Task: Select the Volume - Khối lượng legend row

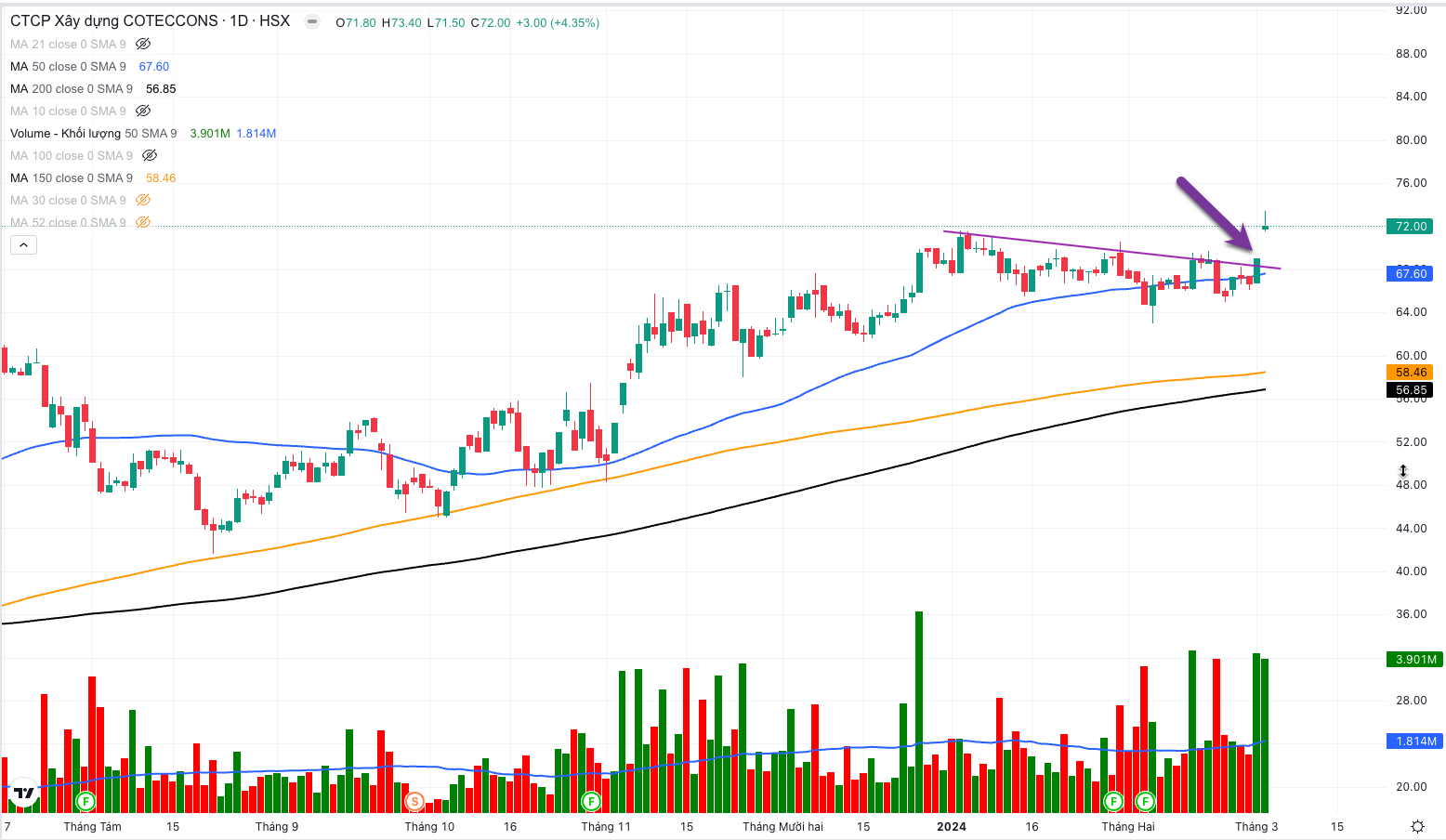Action: click(143, 133)
